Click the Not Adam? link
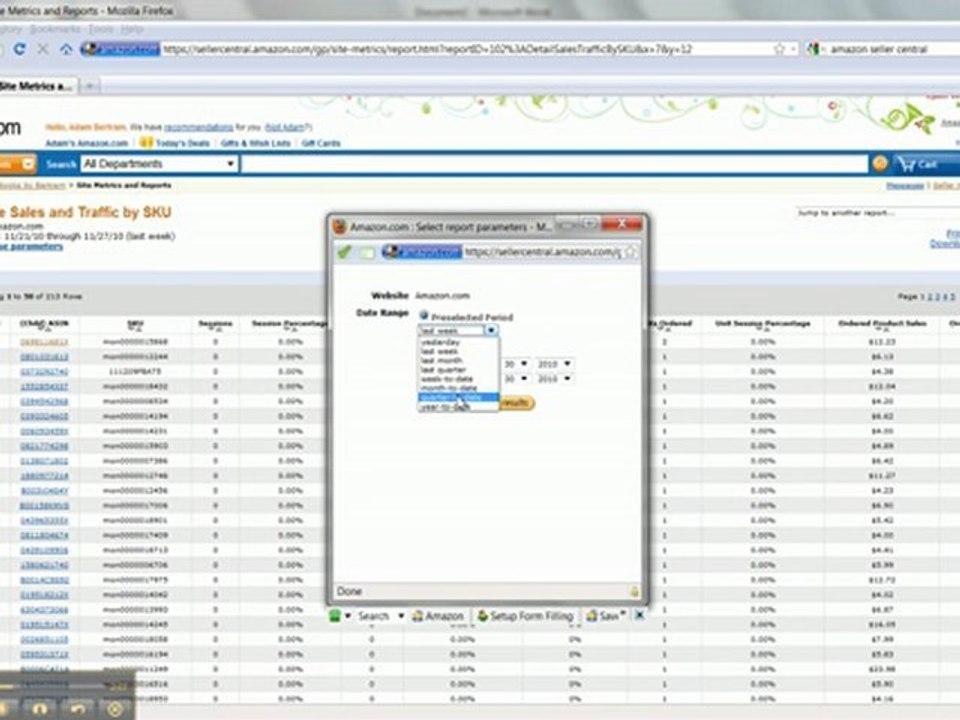 [287, 127]
